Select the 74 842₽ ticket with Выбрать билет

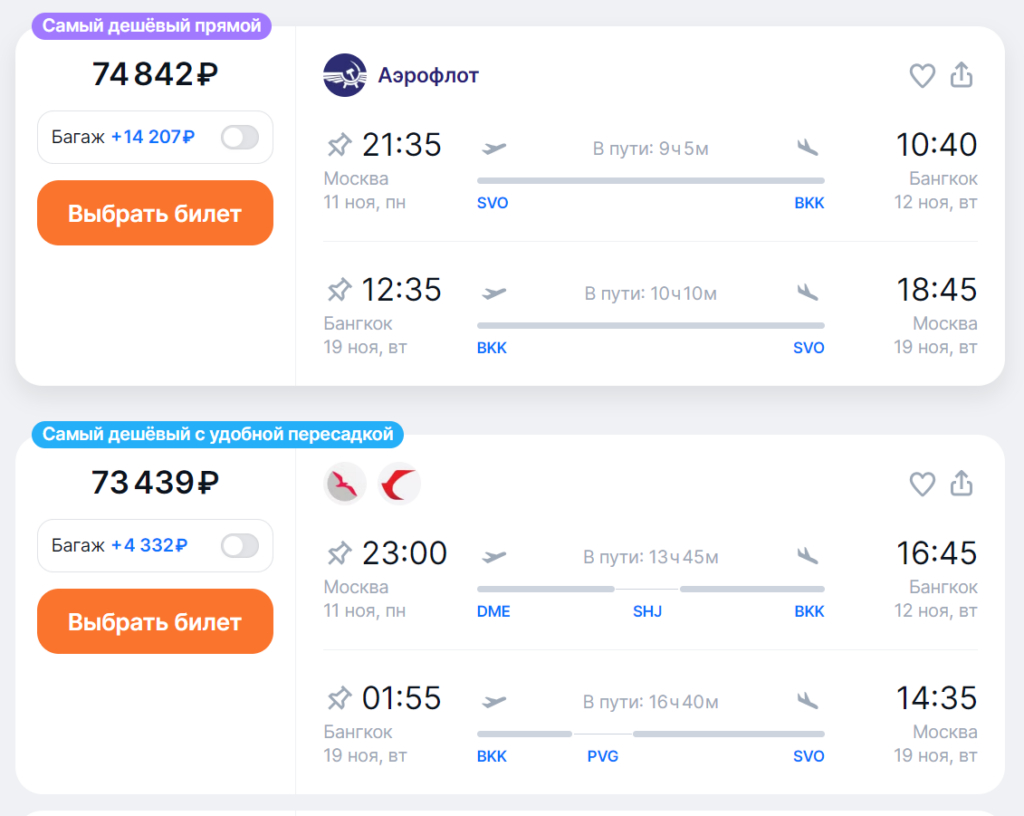155,213
